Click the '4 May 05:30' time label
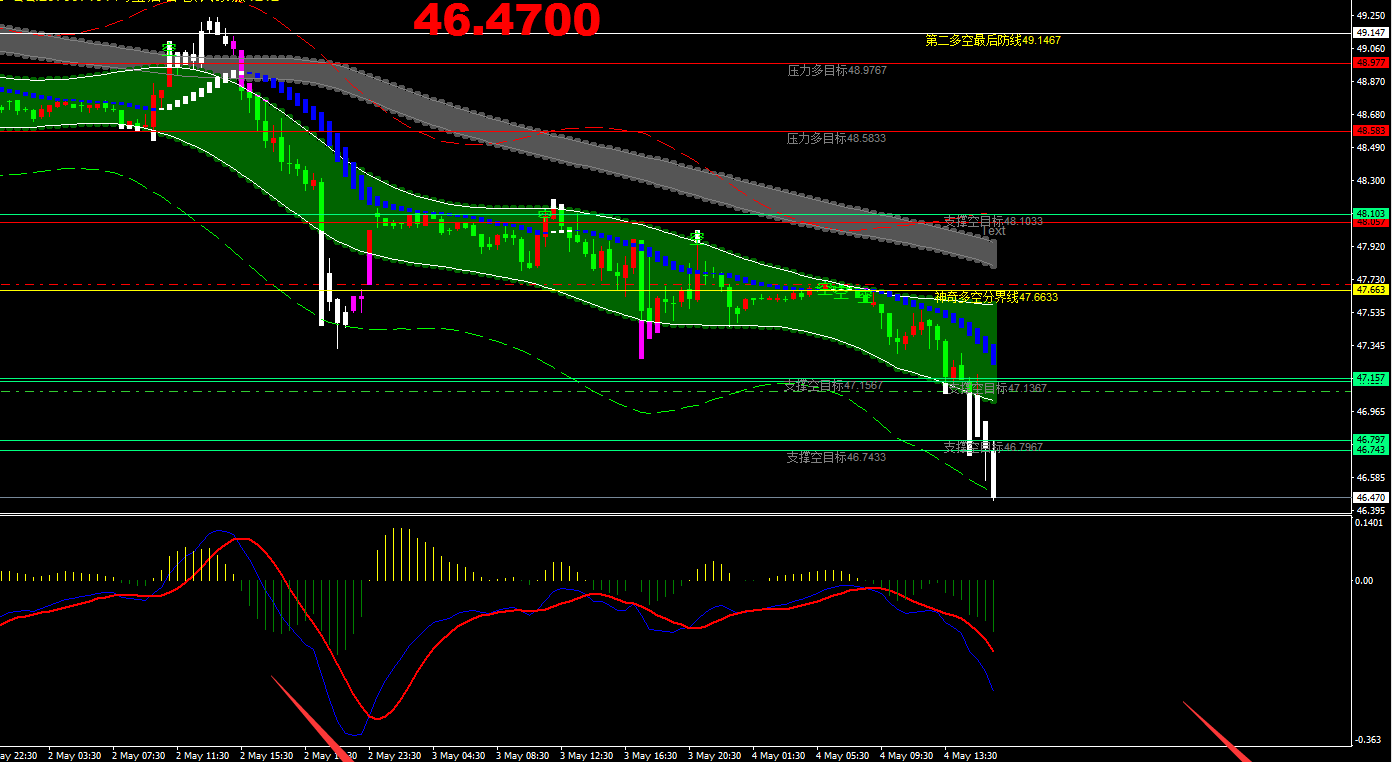The image size is (1393, 762). [843, 755]
